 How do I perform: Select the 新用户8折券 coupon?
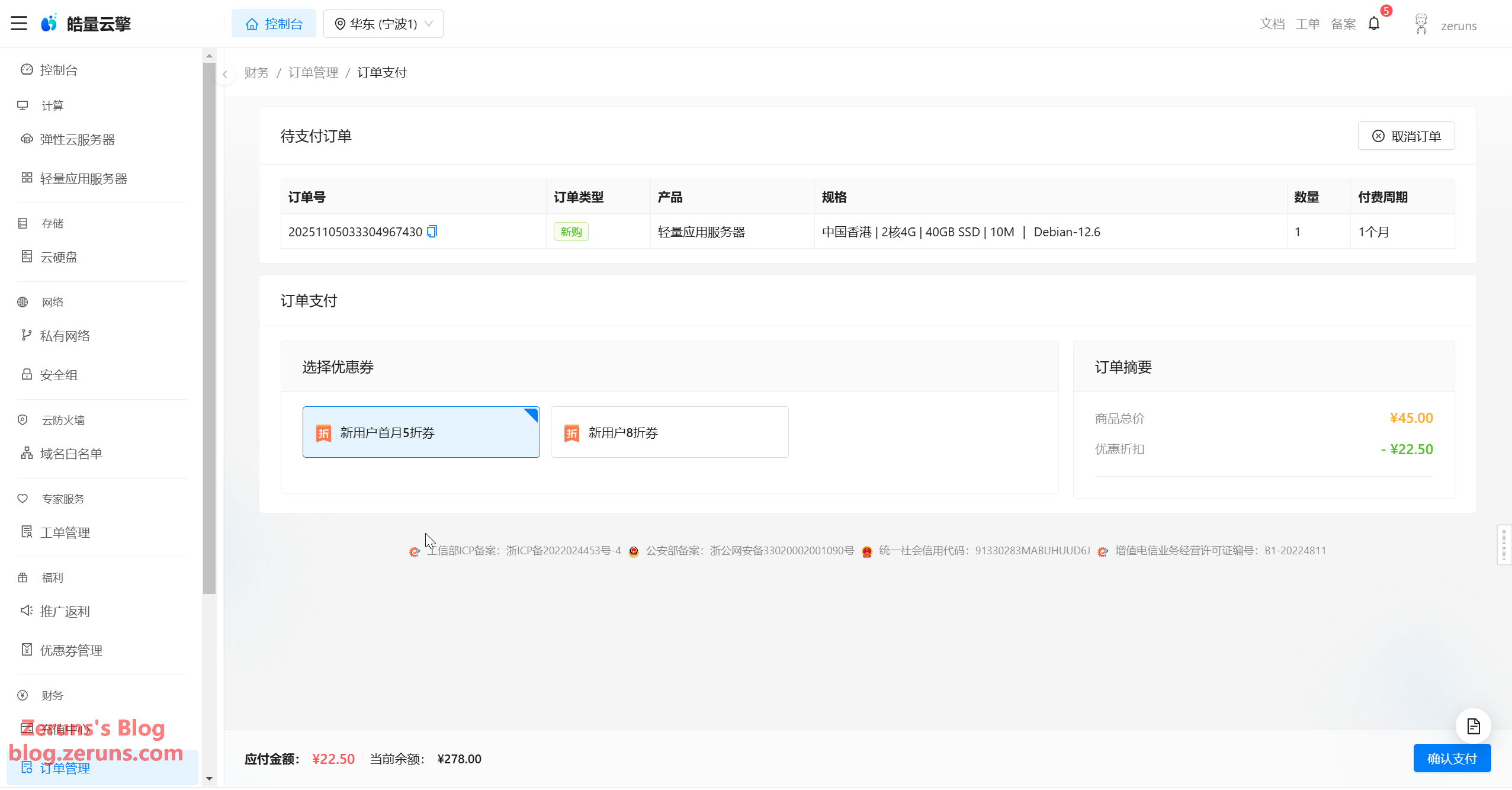[x=669, y=432]
